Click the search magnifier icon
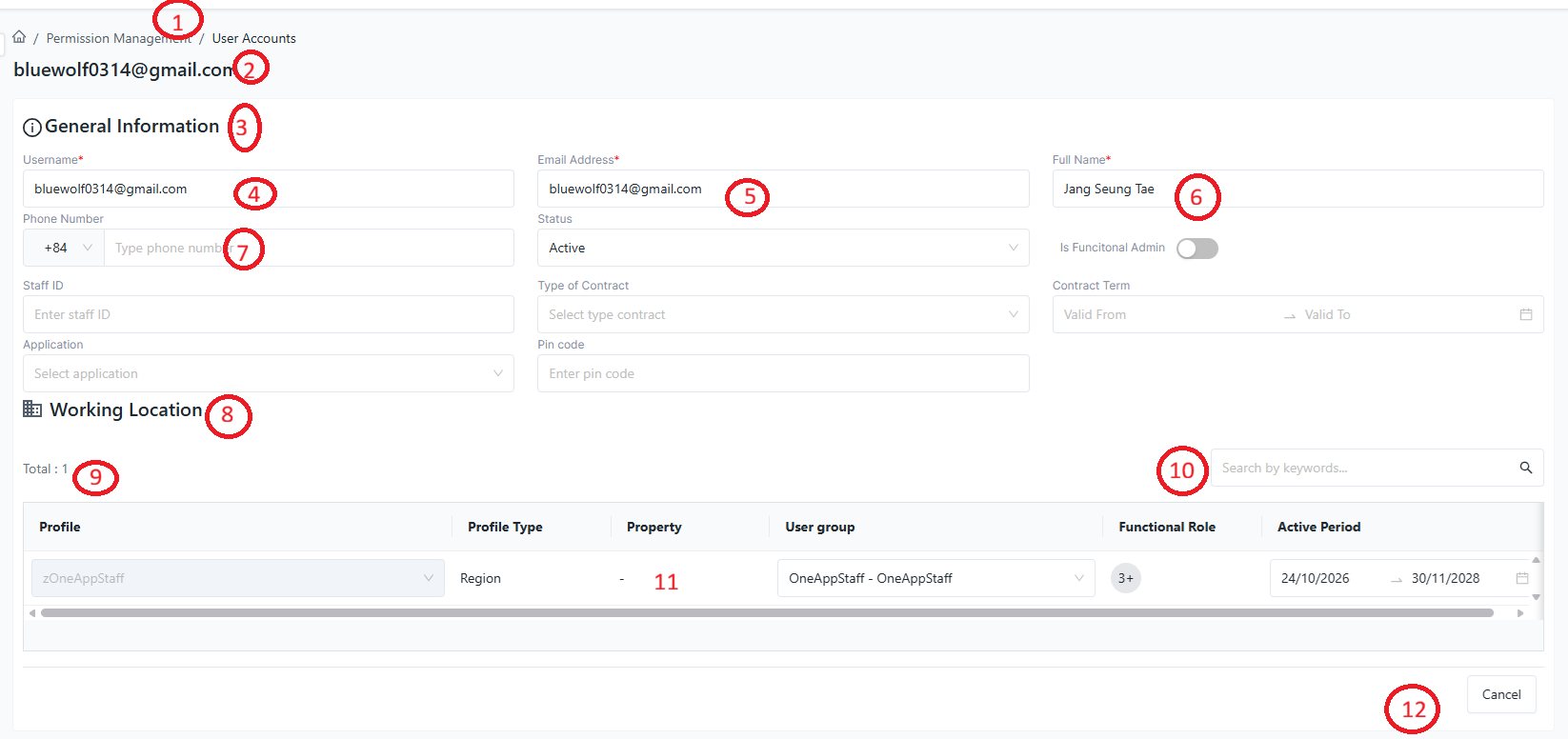This screenshot has height=739, width=1568. coord(1525,468)
